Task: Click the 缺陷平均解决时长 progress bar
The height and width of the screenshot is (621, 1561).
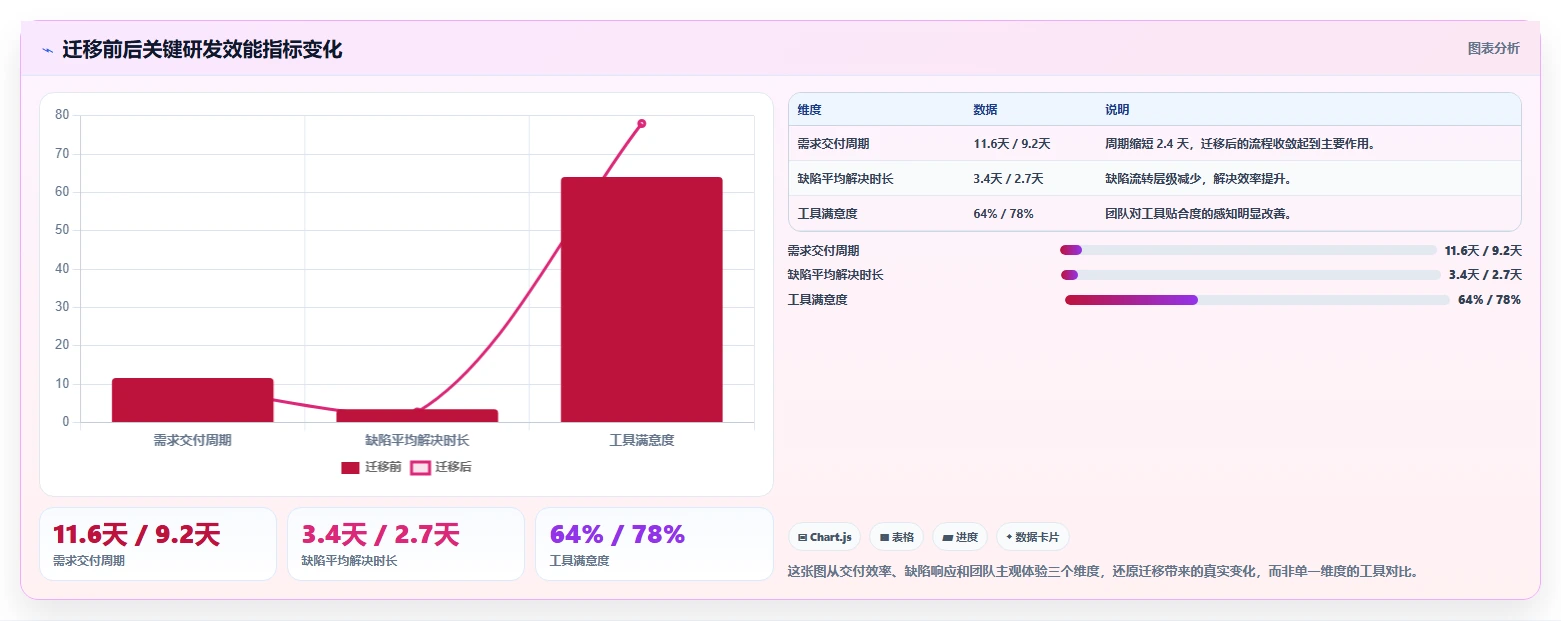Action: click(x=1251, y=275)
